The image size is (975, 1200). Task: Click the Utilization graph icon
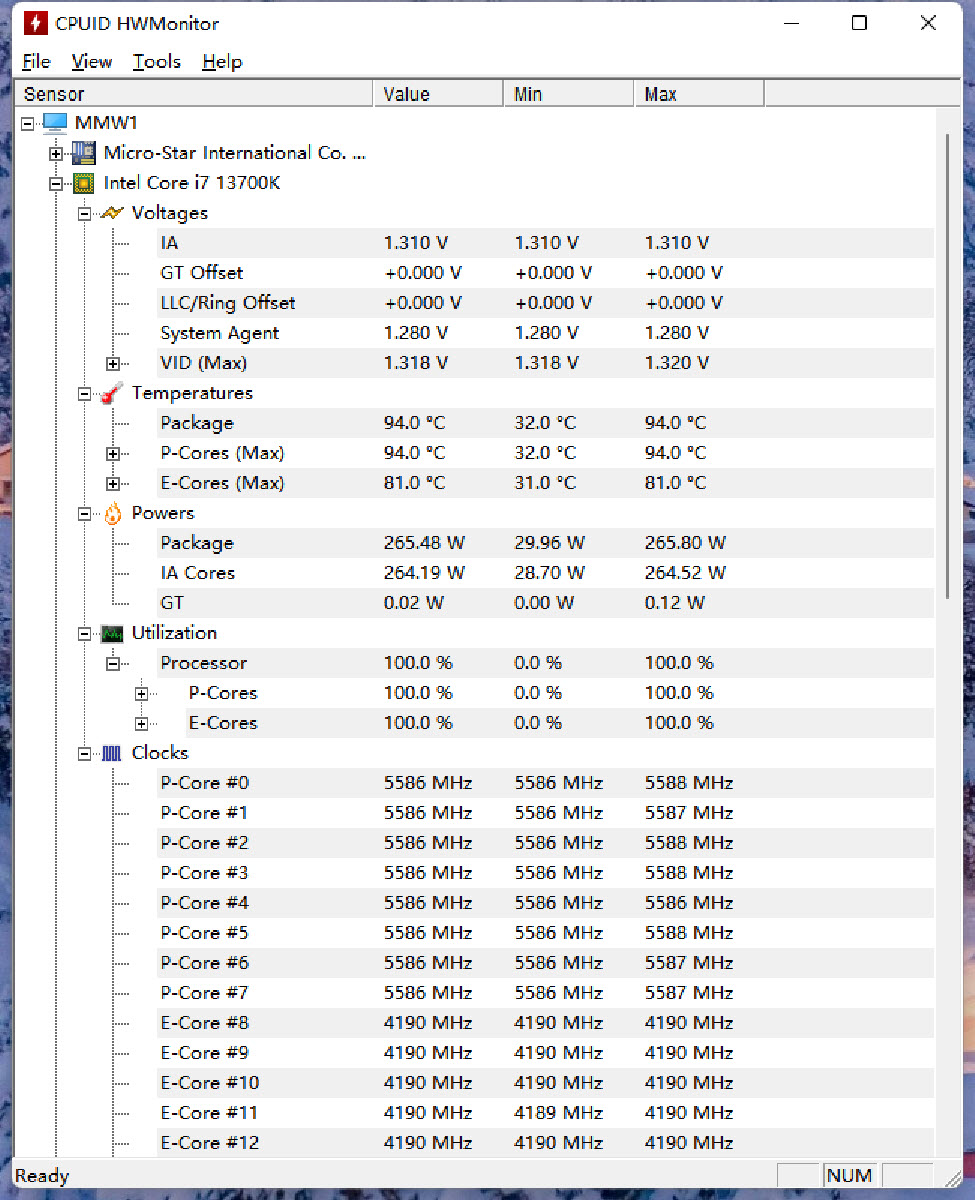tap(113, 633)
